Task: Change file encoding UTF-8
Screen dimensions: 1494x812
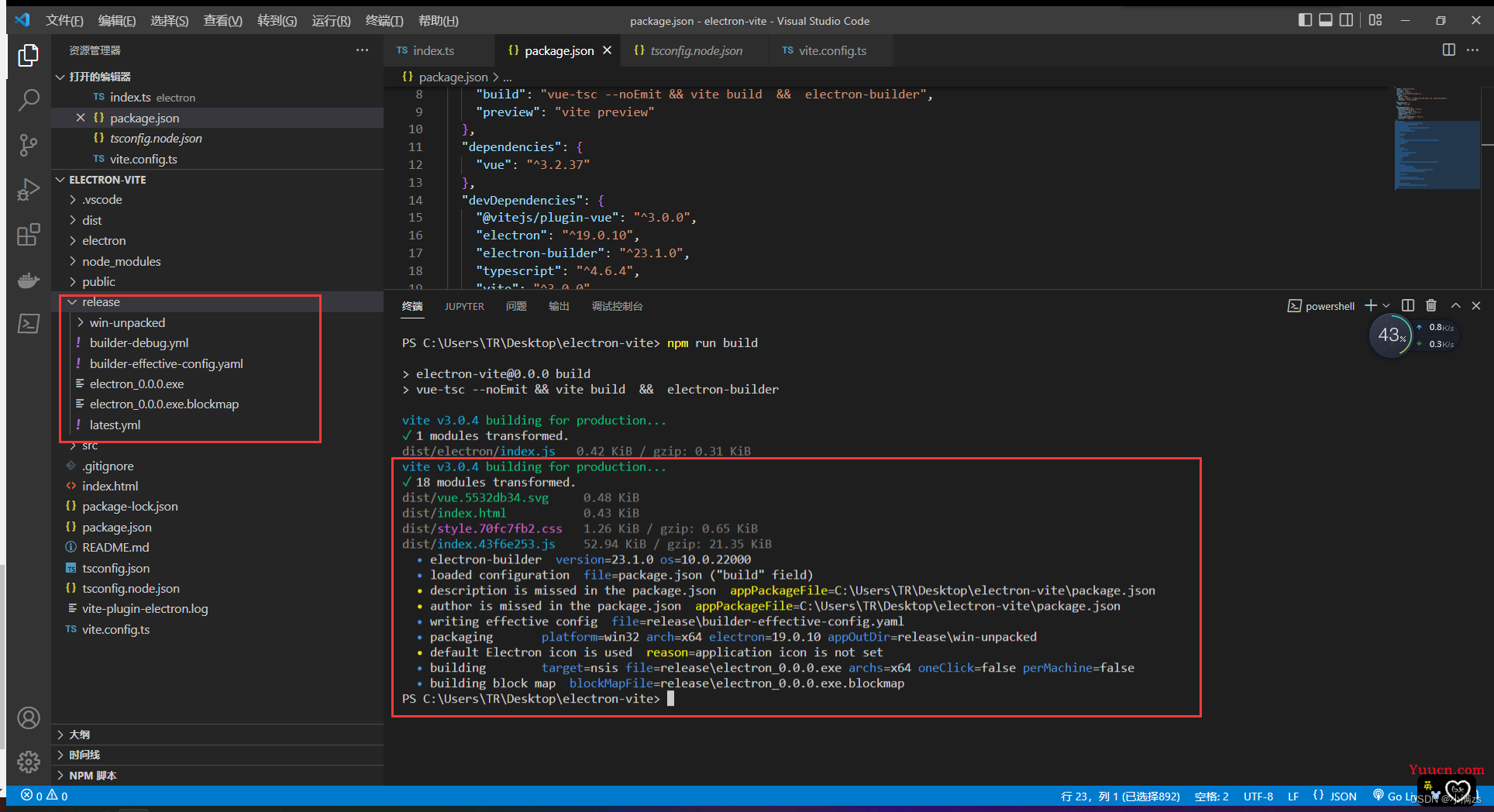Action: pyautogui.click(x=1258, y=797)
